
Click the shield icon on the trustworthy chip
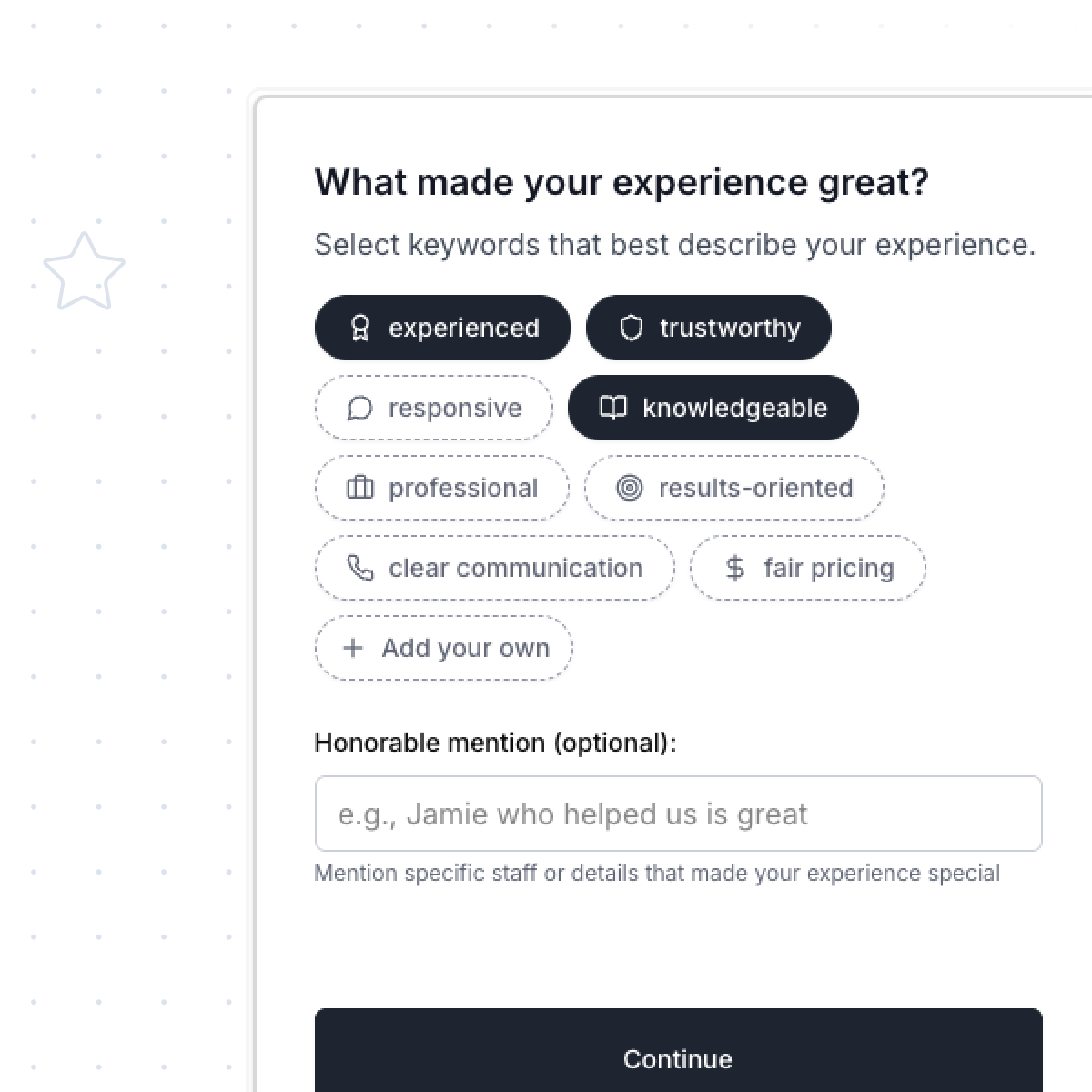(x=633, y=328)
